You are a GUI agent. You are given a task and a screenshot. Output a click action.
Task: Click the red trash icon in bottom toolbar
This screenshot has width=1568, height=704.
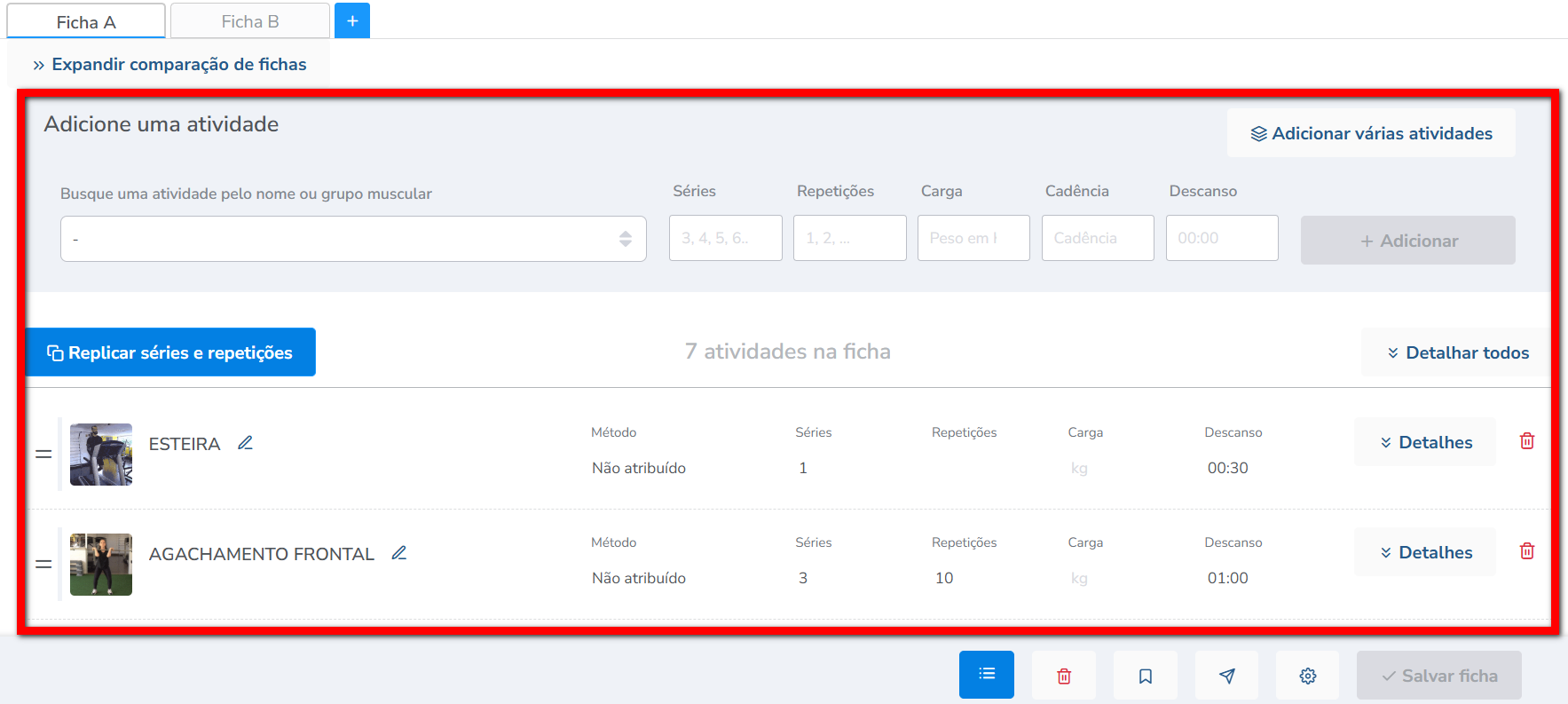[x=1064, y=676]
